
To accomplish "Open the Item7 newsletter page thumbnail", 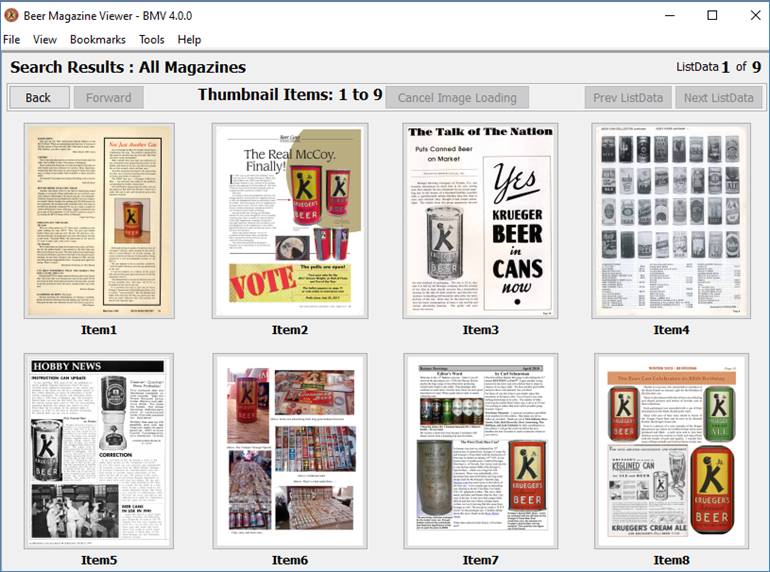I will (480, 451).
